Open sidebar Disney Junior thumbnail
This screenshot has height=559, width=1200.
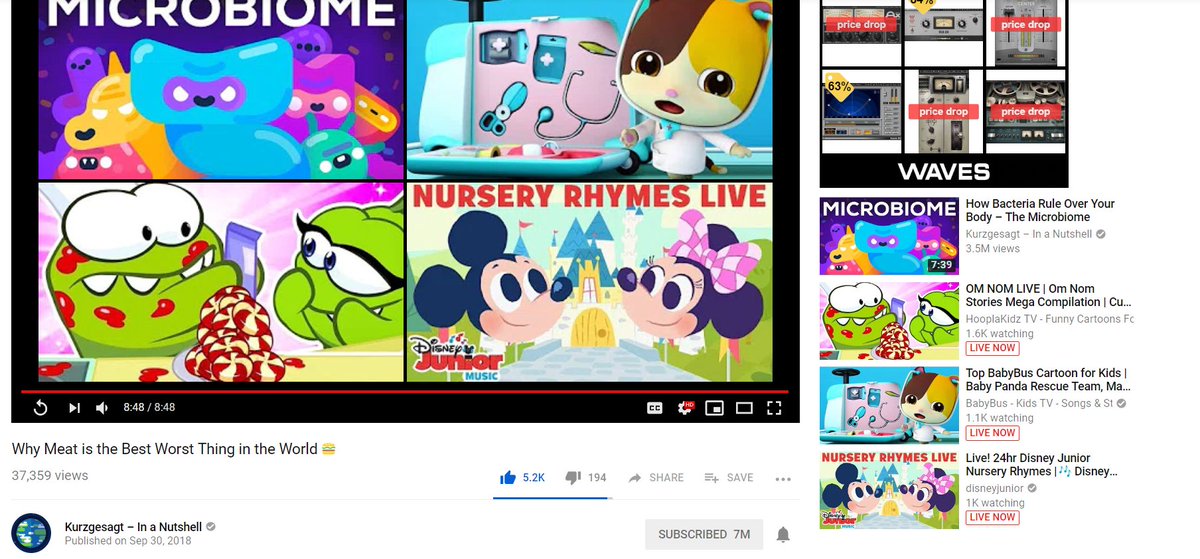[889, 490]
